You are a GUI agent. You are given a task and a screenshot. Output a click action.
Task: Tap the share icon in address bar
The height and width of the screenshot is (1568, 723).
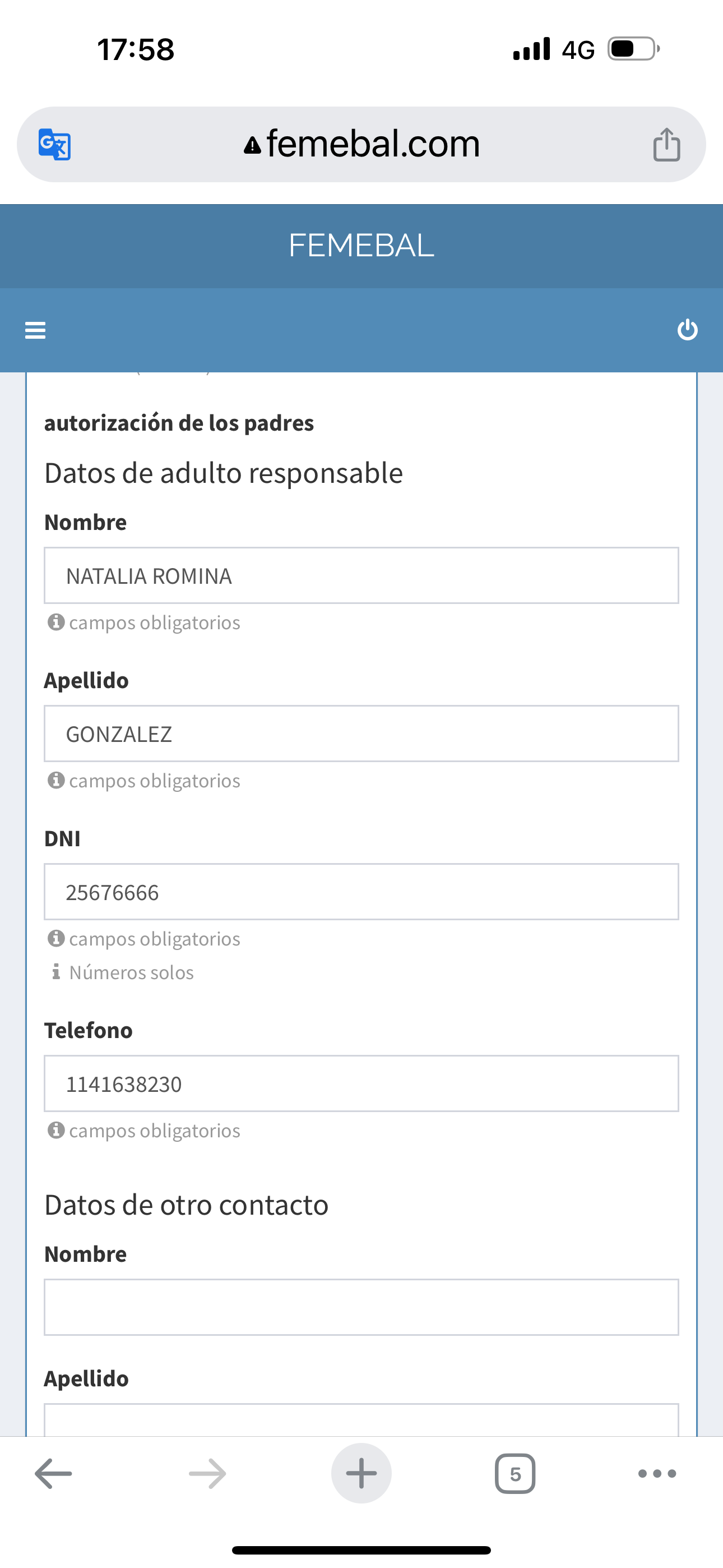tap(666, 145)
